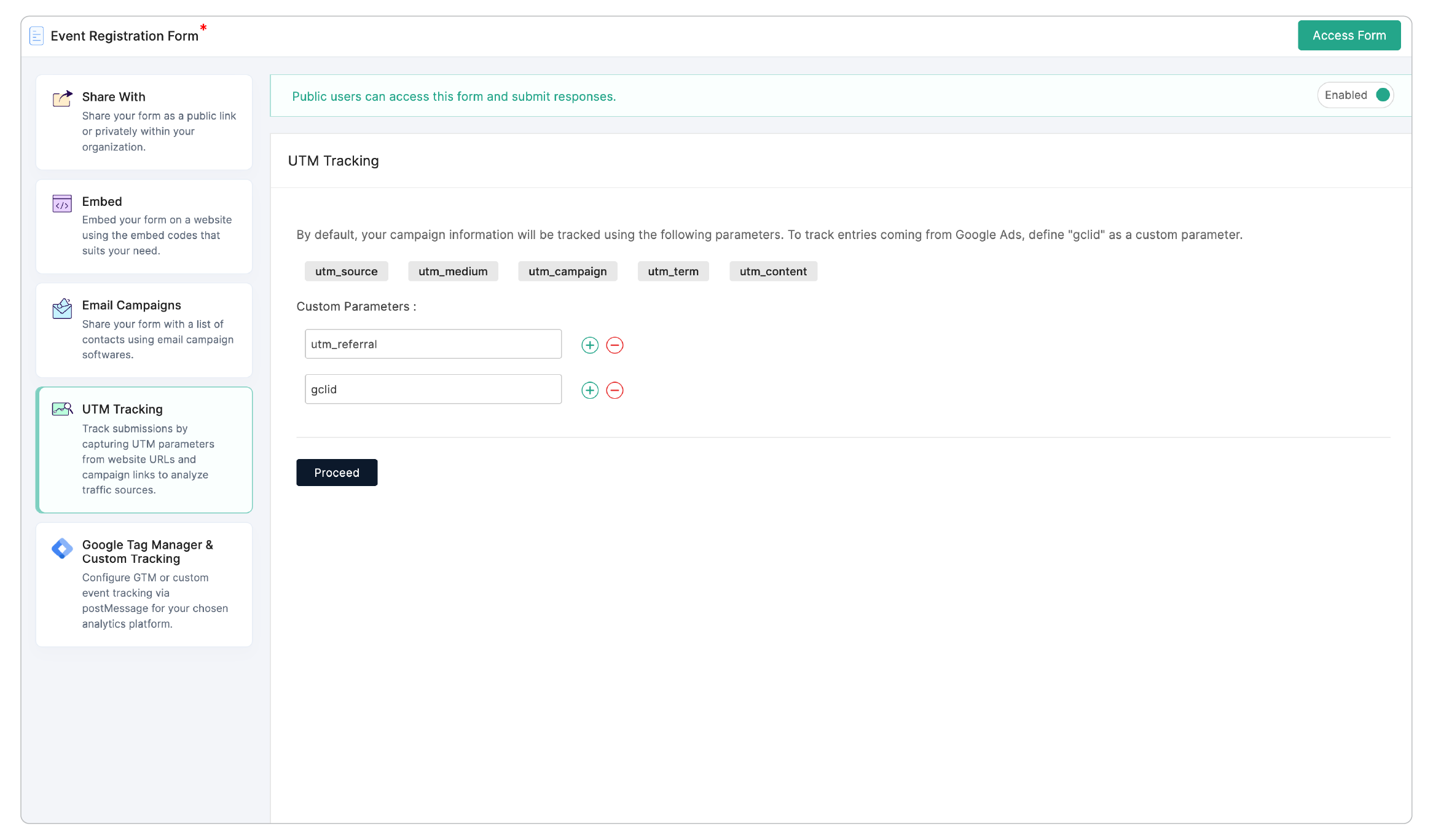Click the Event Registration Form document icon
This screenshot has width=1433, height=840.
pos(36,35)
